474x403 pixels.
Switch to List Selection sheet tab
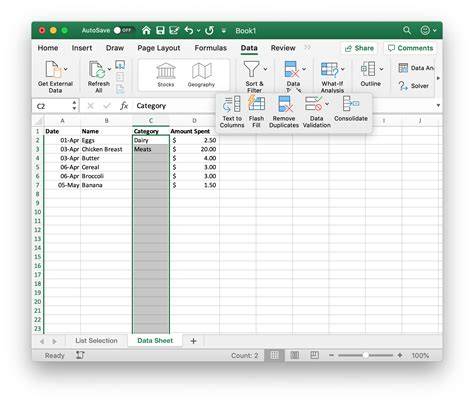[96, 341]
